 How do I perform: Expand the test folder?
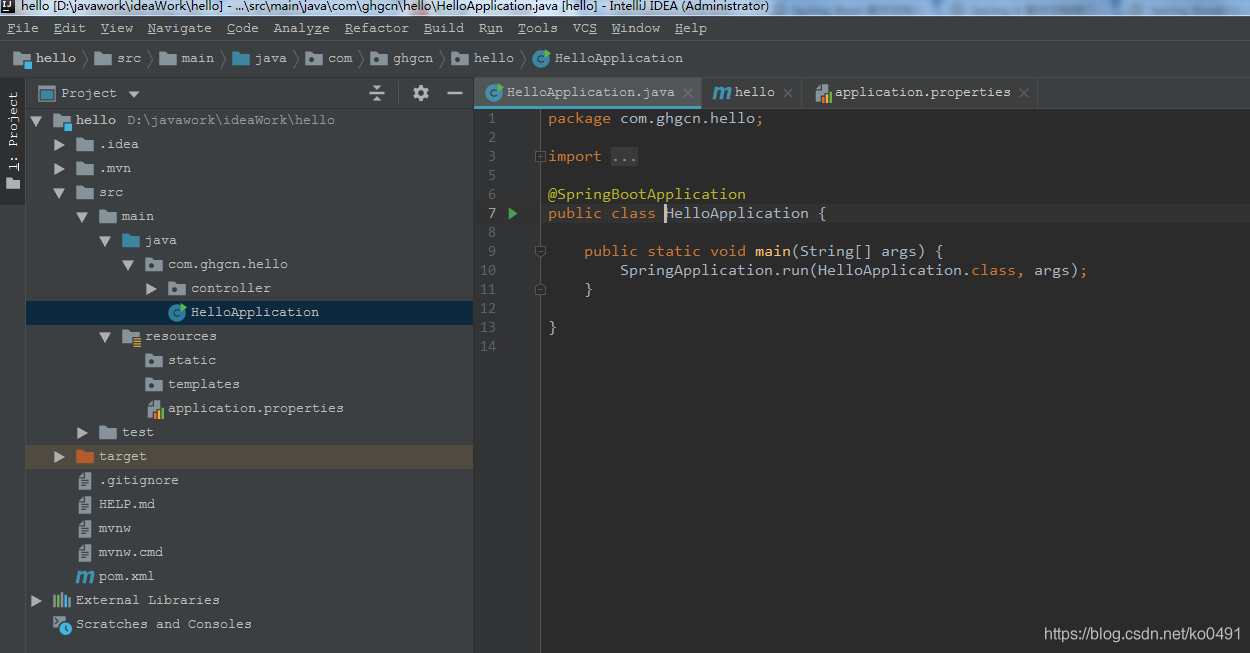[83, 432]
